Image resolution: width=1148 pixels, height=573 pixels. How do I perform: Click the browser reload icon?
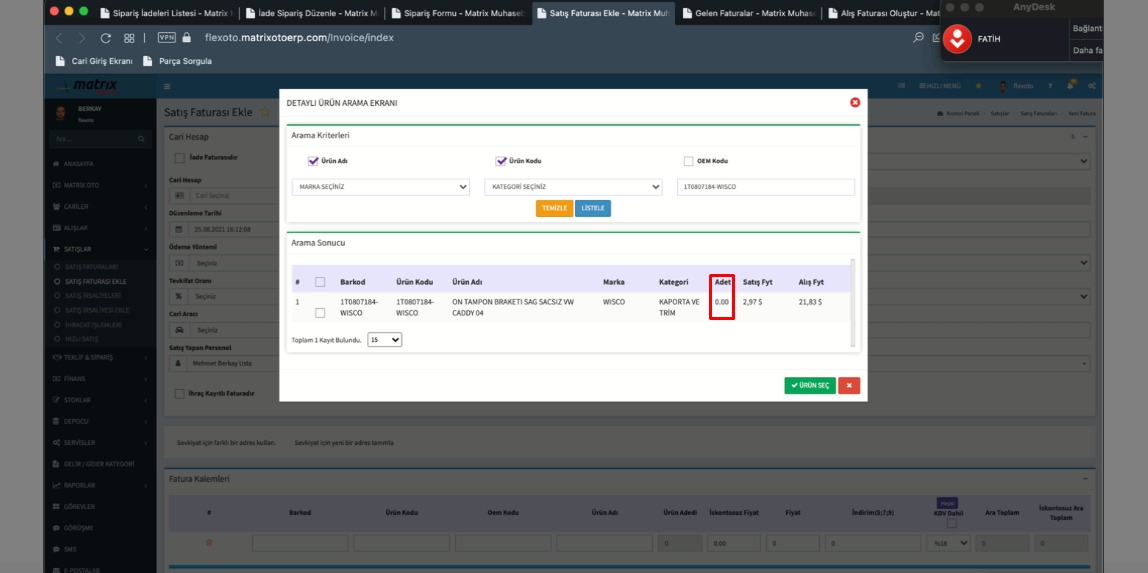pos(106,38)
